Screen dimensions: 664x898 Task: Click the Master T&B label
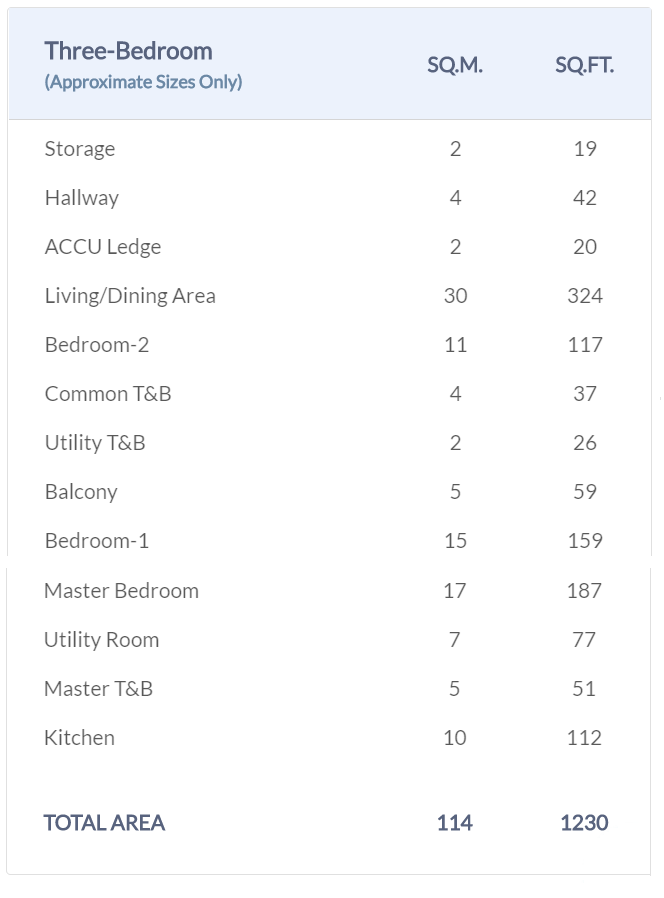click(x=98, y=689)
